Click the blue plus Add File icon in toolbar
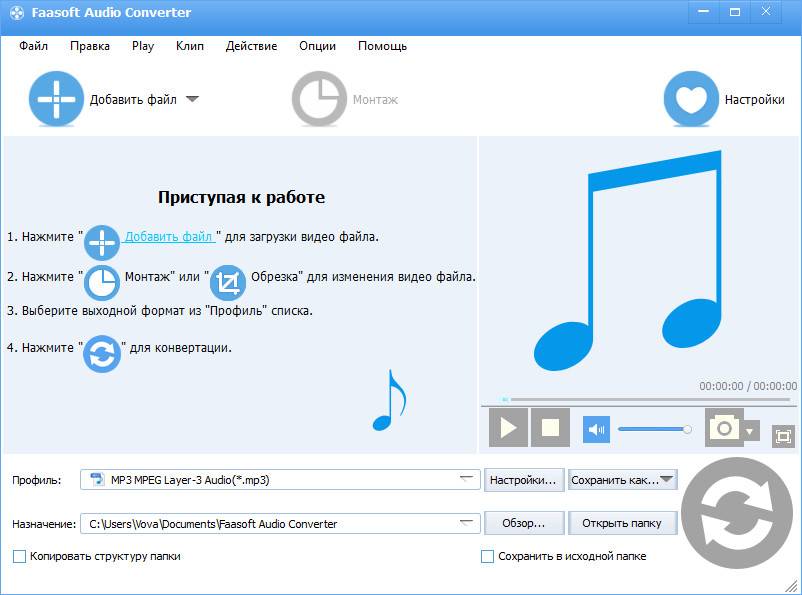The height and width of the screenshot is (595, 802). 56,99
